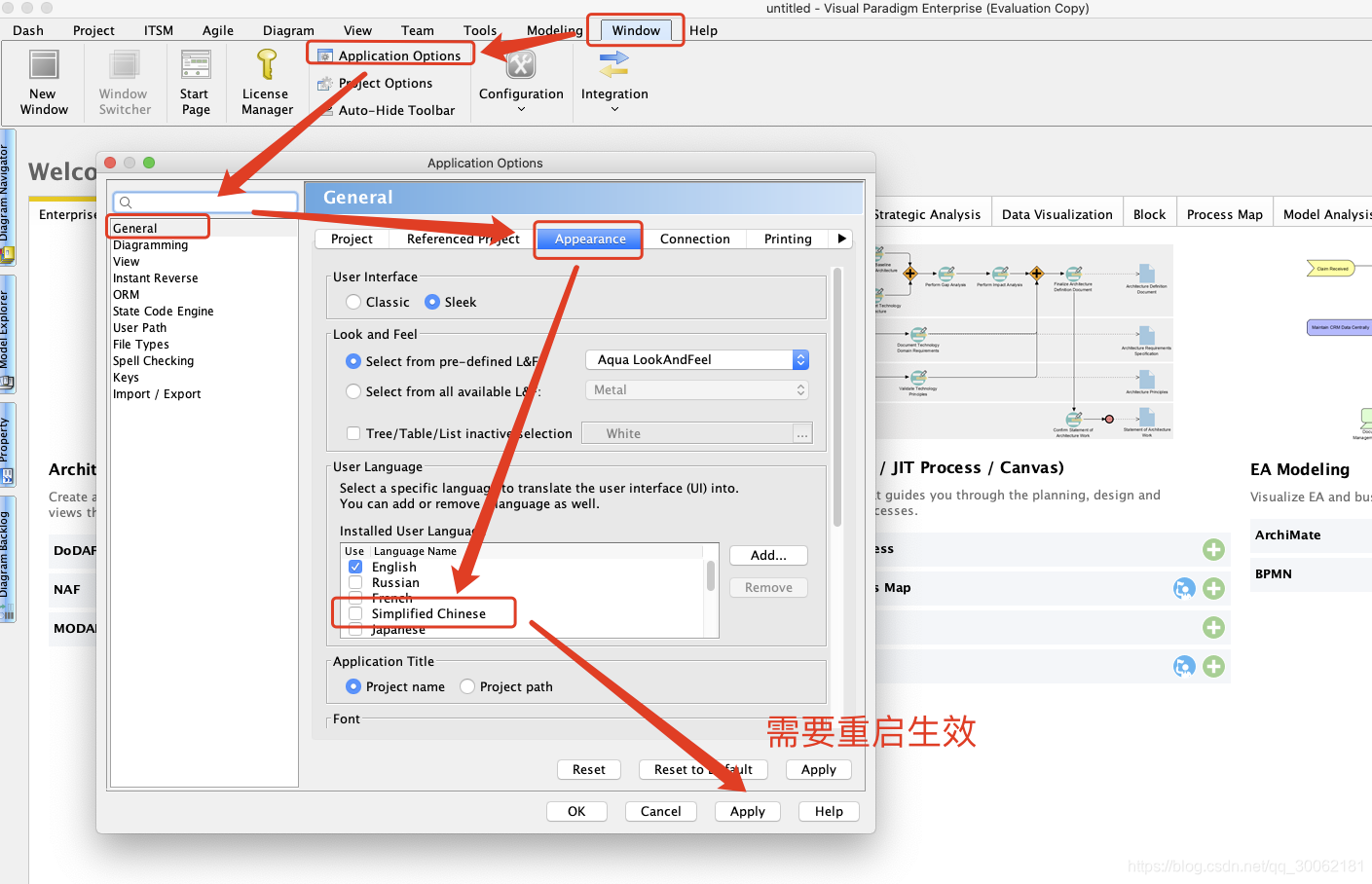Image resolution: width=1372 pixels, height=884 pixels.
Task: Open the Property side panel
Action: click(x=7, y=446)
